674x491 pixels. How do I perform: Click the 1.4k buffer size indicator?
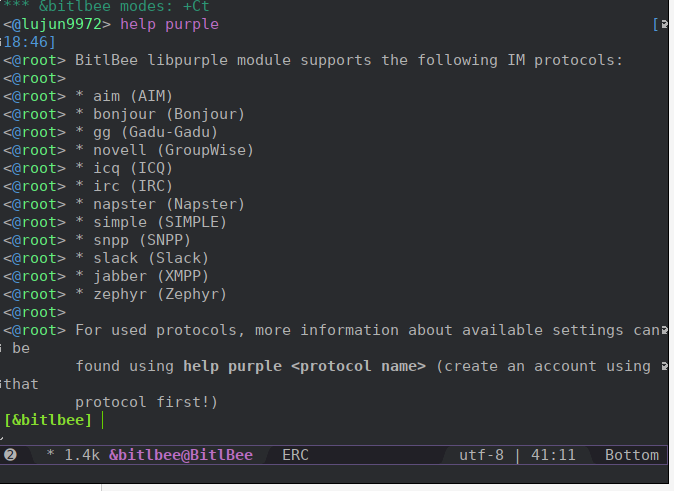tap(82, 455)
